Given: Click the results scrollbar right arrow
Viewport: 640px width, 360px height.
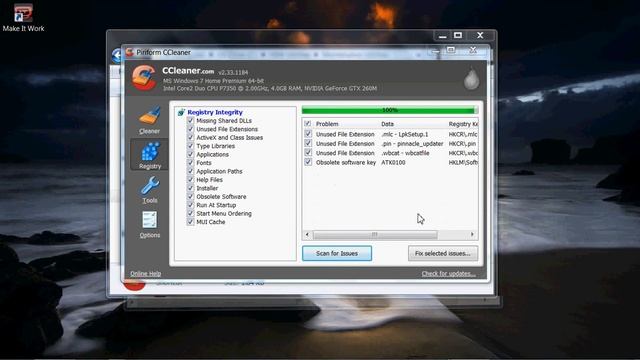Looking at the screenshot, I should pos(472,235).
